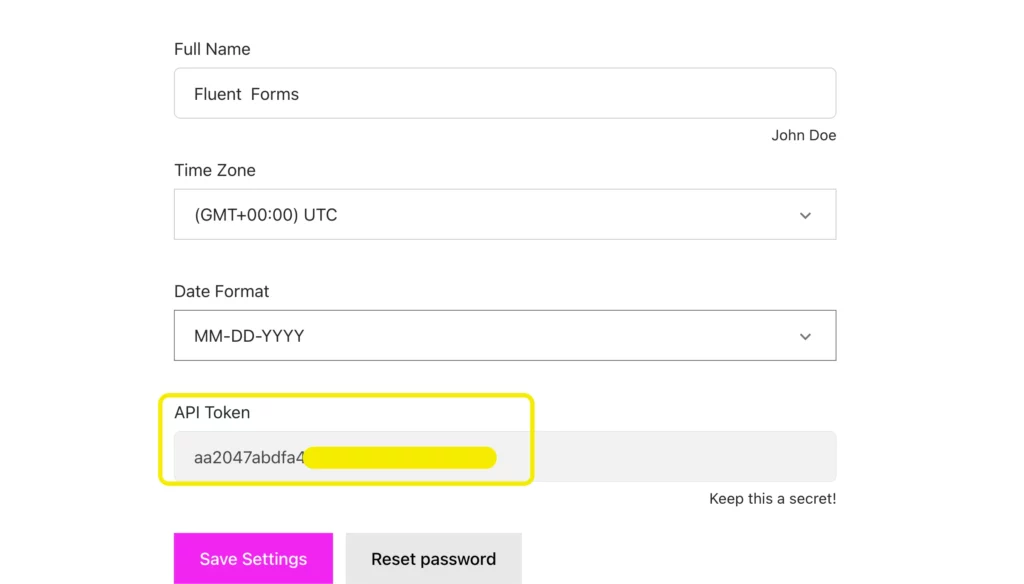
Task: Click the Time Zone label
Action: (214, 170)
